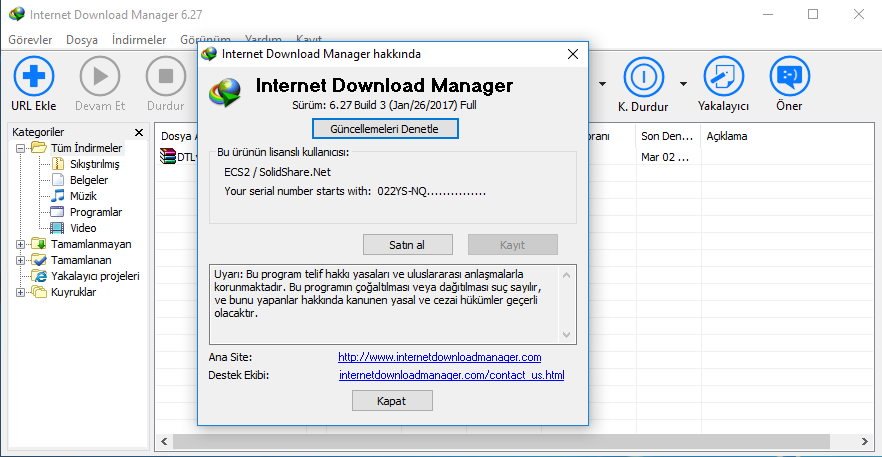Click the Son Den... column header
This screenshot has width=882, height=457.
(x=668, y=136)
